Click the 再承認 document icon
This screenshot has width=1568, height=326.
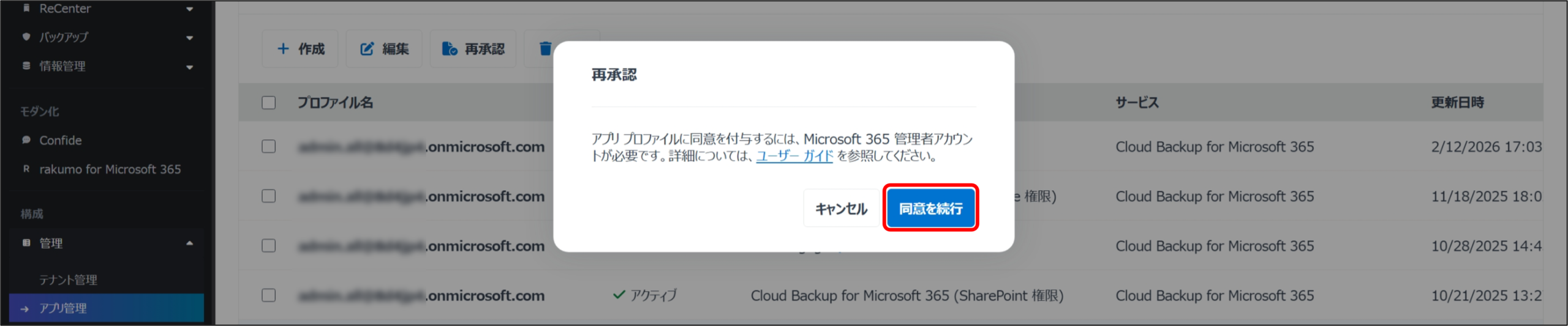point(450,49)
